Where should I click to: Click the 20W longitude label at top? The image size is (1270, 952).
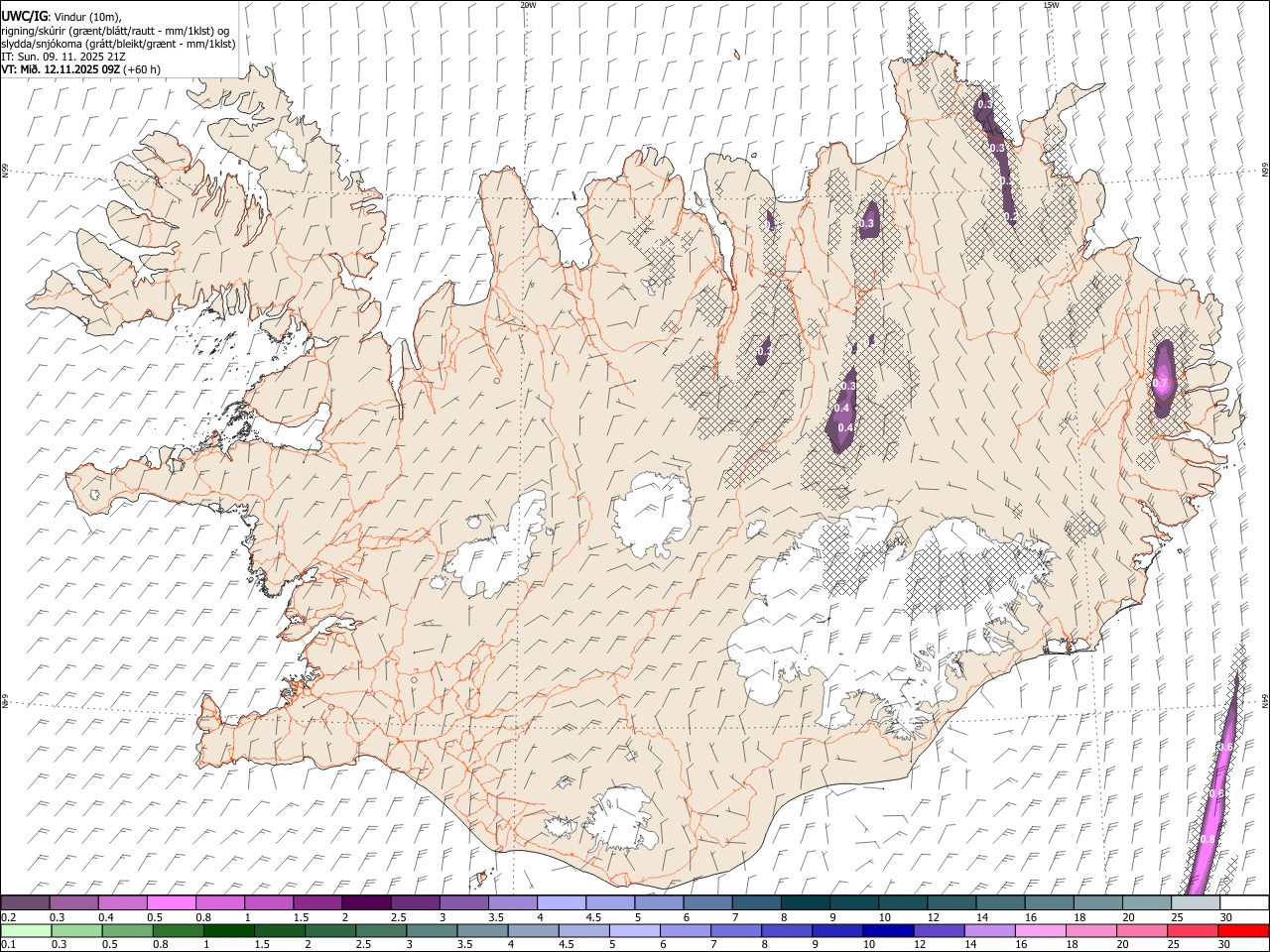(x=528, y=5)
